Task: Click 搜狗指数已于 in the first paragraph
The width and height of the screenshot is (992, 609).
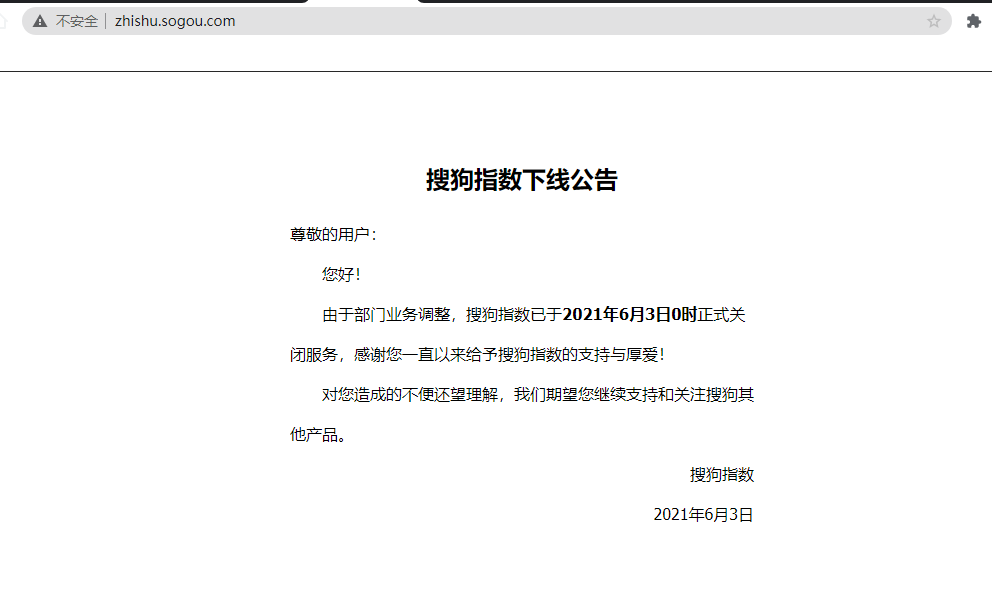Action: (x=514, y=315)
